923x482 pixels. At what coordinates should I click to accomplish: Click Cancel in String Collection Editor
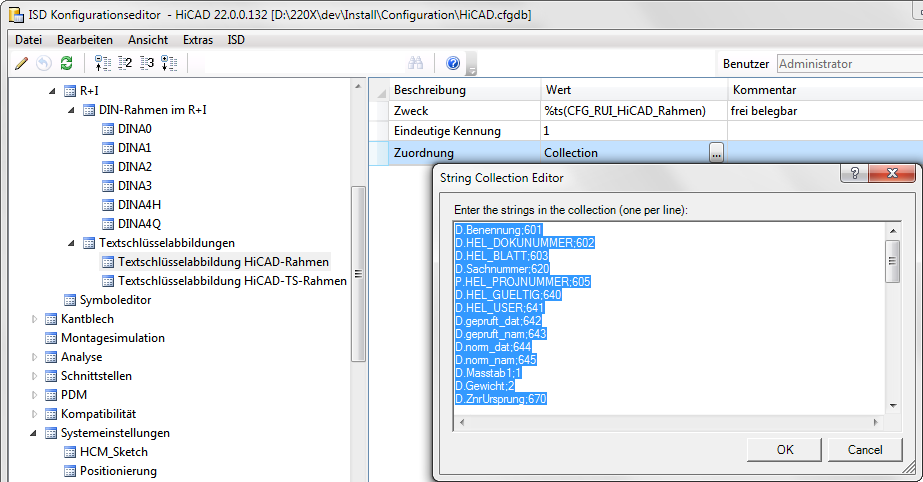(x=865, y=450)
